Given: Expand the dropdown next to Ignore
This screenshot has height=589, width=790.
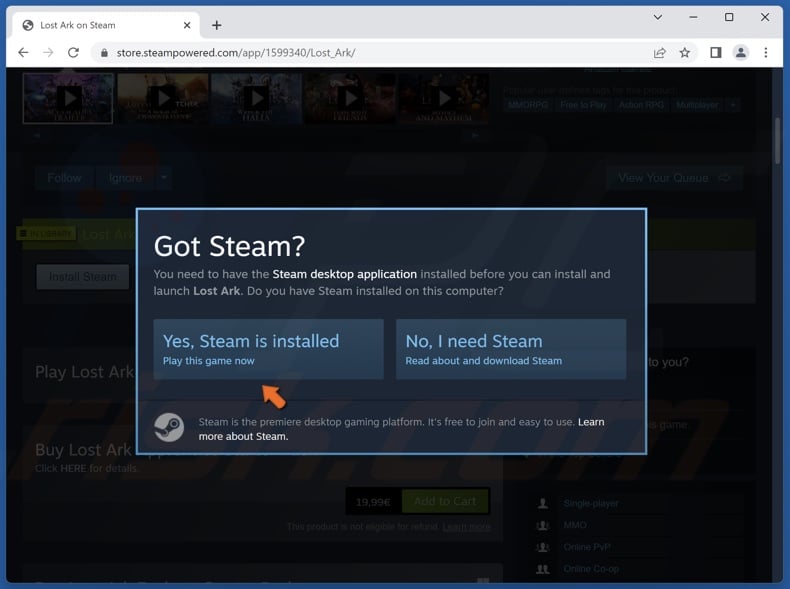Looking at the screenshot, I should [x=164, y=178].
